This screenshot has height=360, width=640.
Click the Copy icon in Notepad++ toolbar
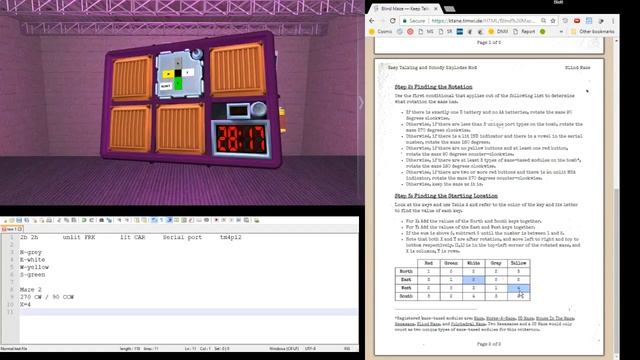click(66, 220)
